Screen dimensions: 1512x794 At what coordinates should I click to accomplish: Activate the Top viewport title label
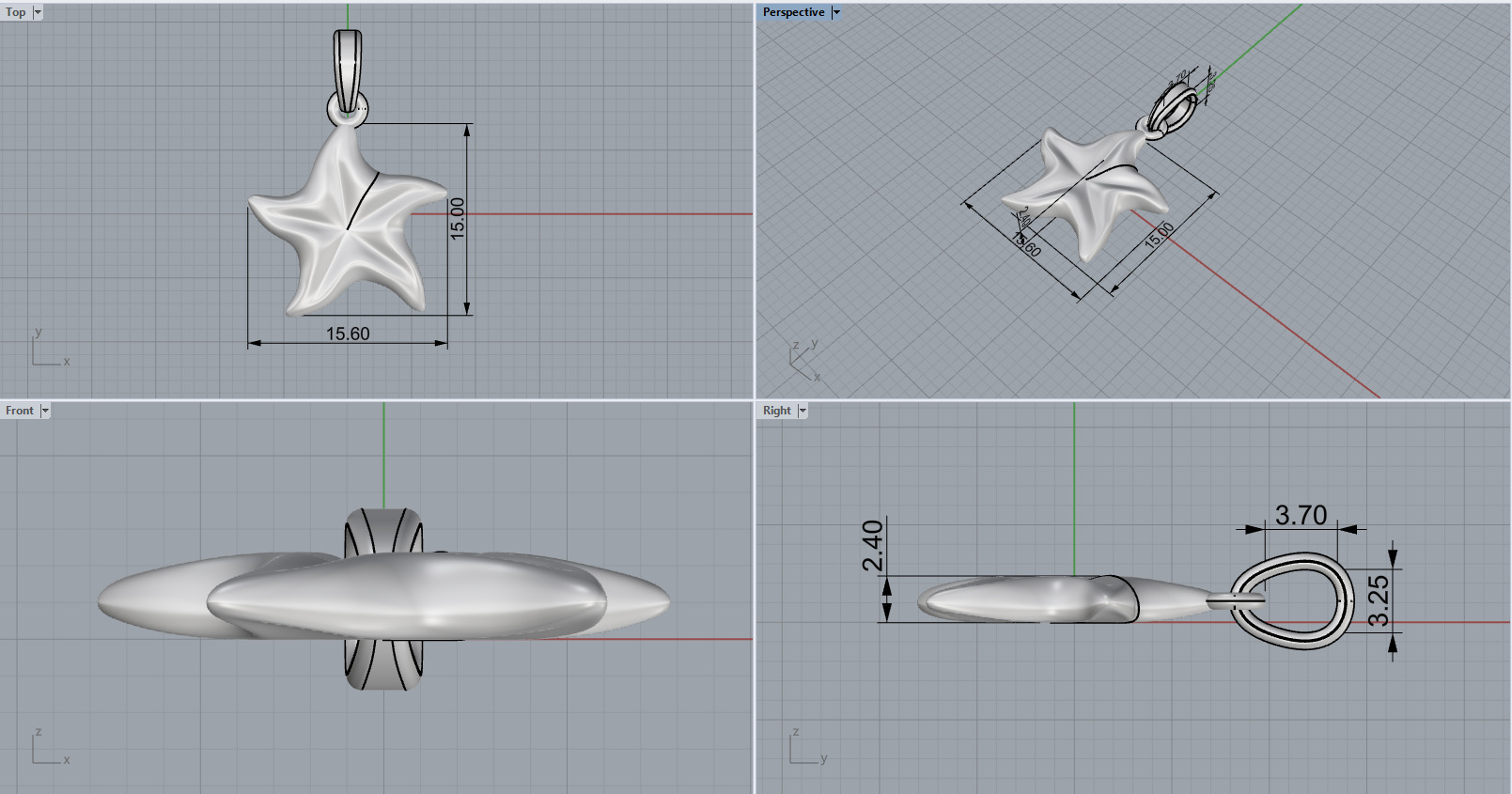coord(16,12)
